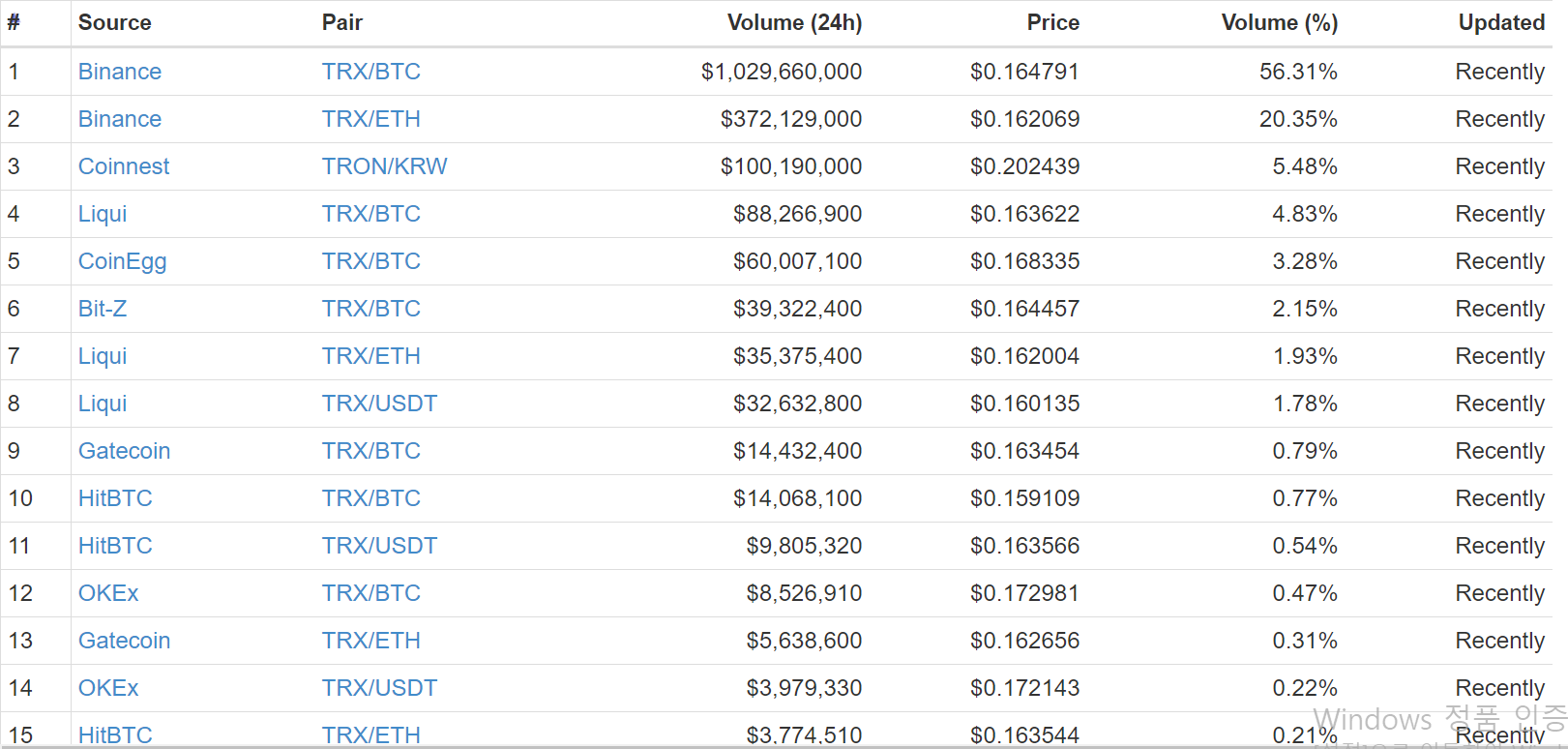Open TRX/ETH pair in Liqui row 7

click(x=371, y=356)
